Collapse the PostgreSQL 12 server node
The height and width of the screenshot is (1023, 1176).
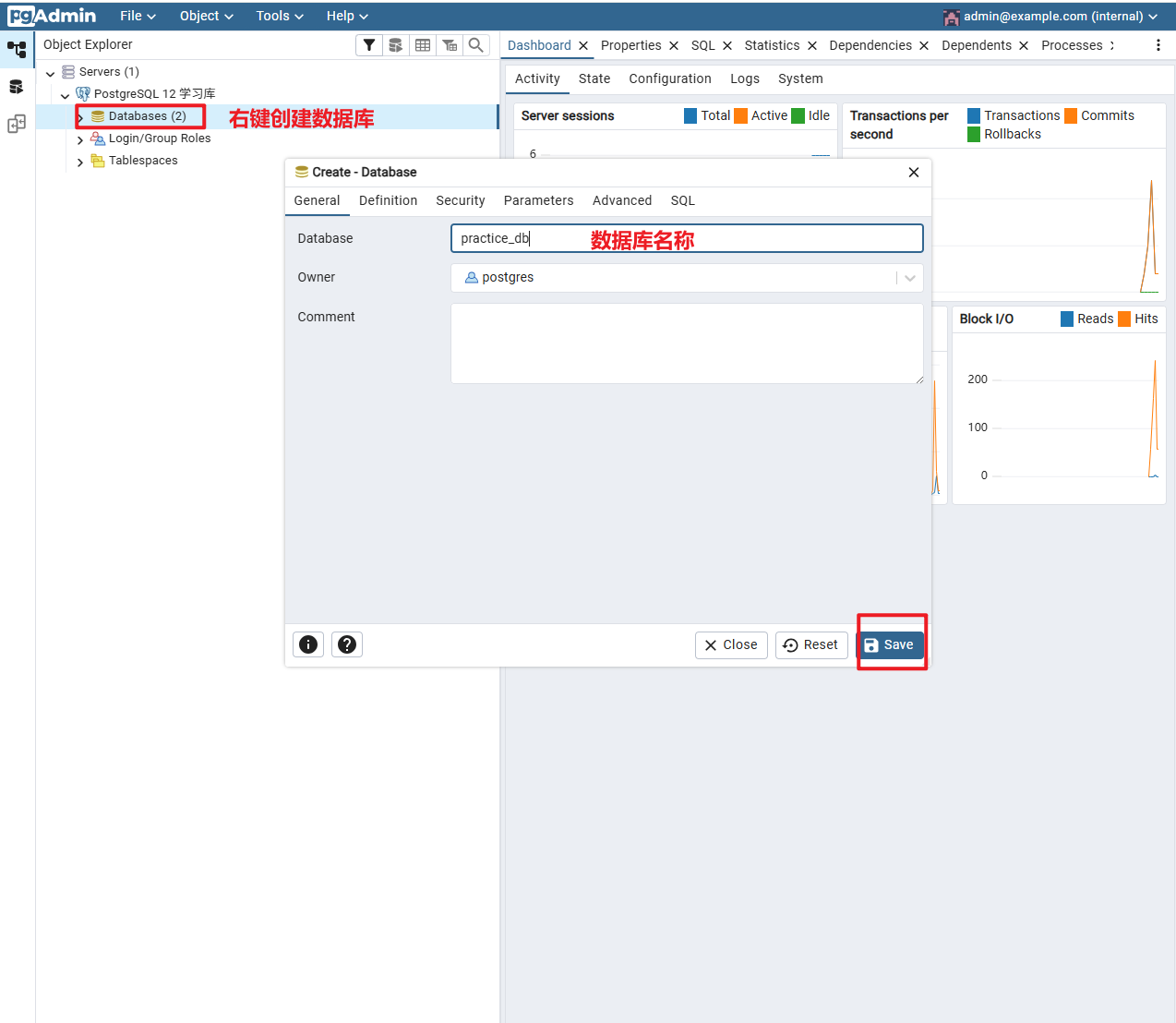(x=65, y=95)
